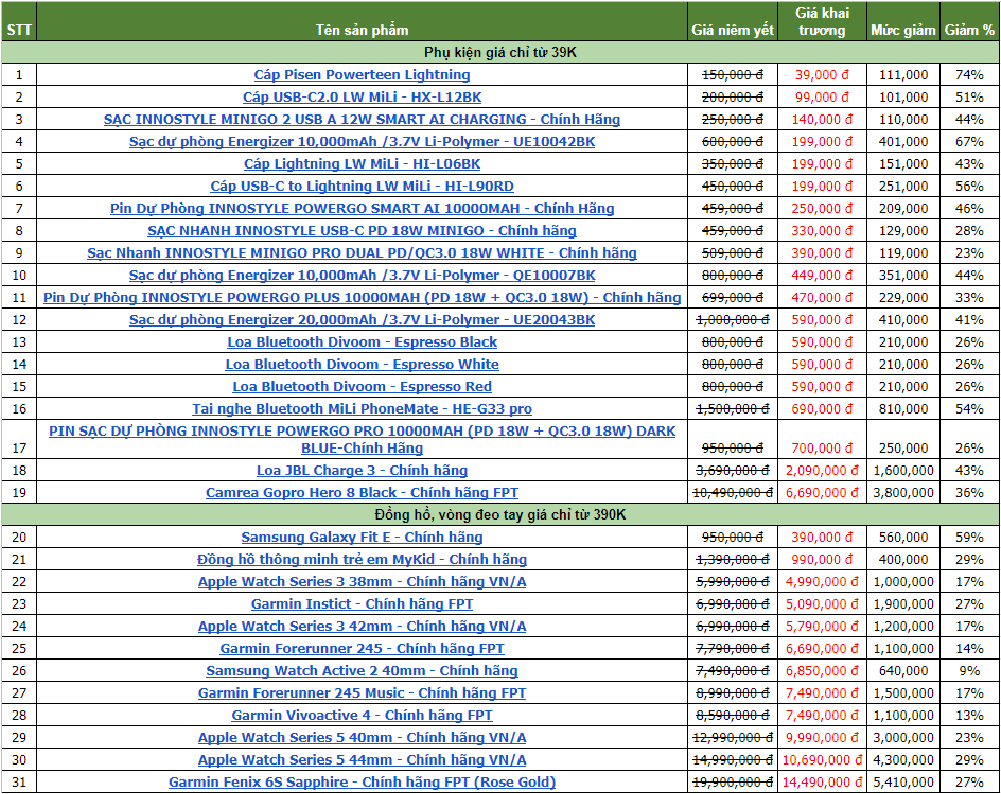The width and height of the screenshot is (1001, 794).
Task: Select the 12,990,000 đ listed price cell
Action: [732, 738]
